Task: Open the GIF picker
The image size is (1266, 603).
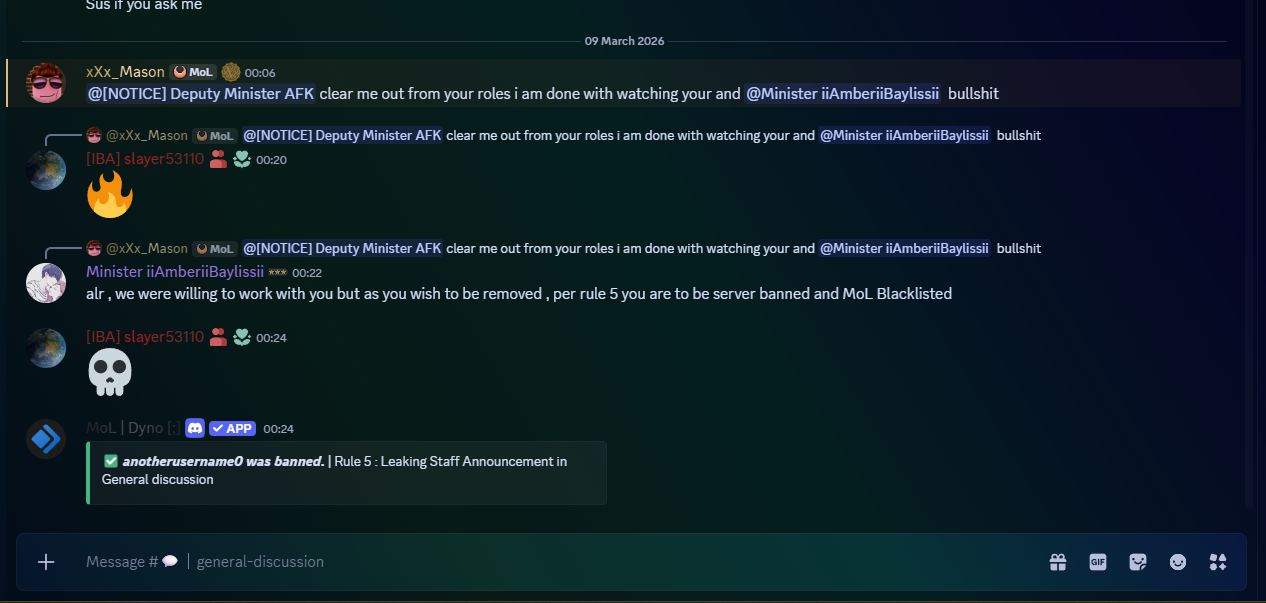Action: coord(1098,562)
